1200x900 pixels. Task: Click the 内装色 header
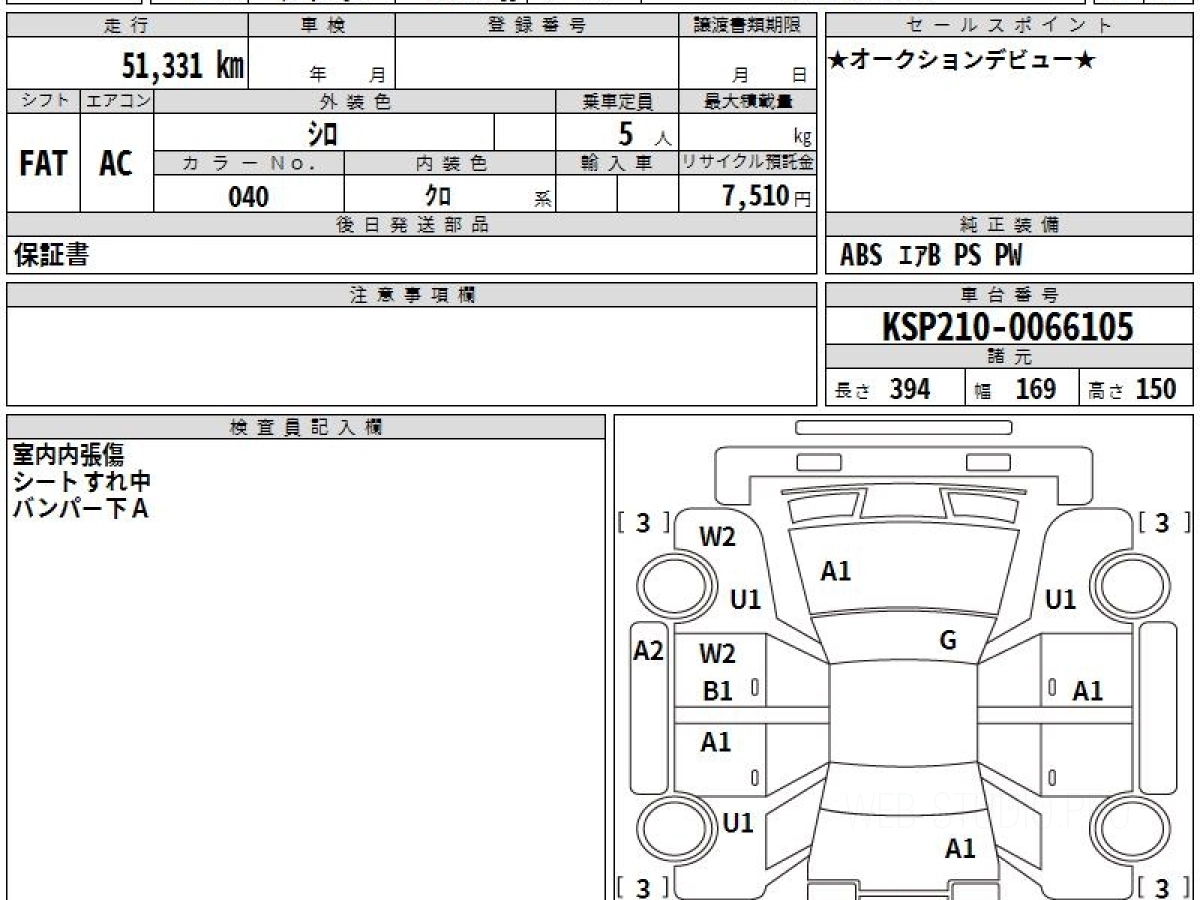pyautogui.click(x=450, y=164)
